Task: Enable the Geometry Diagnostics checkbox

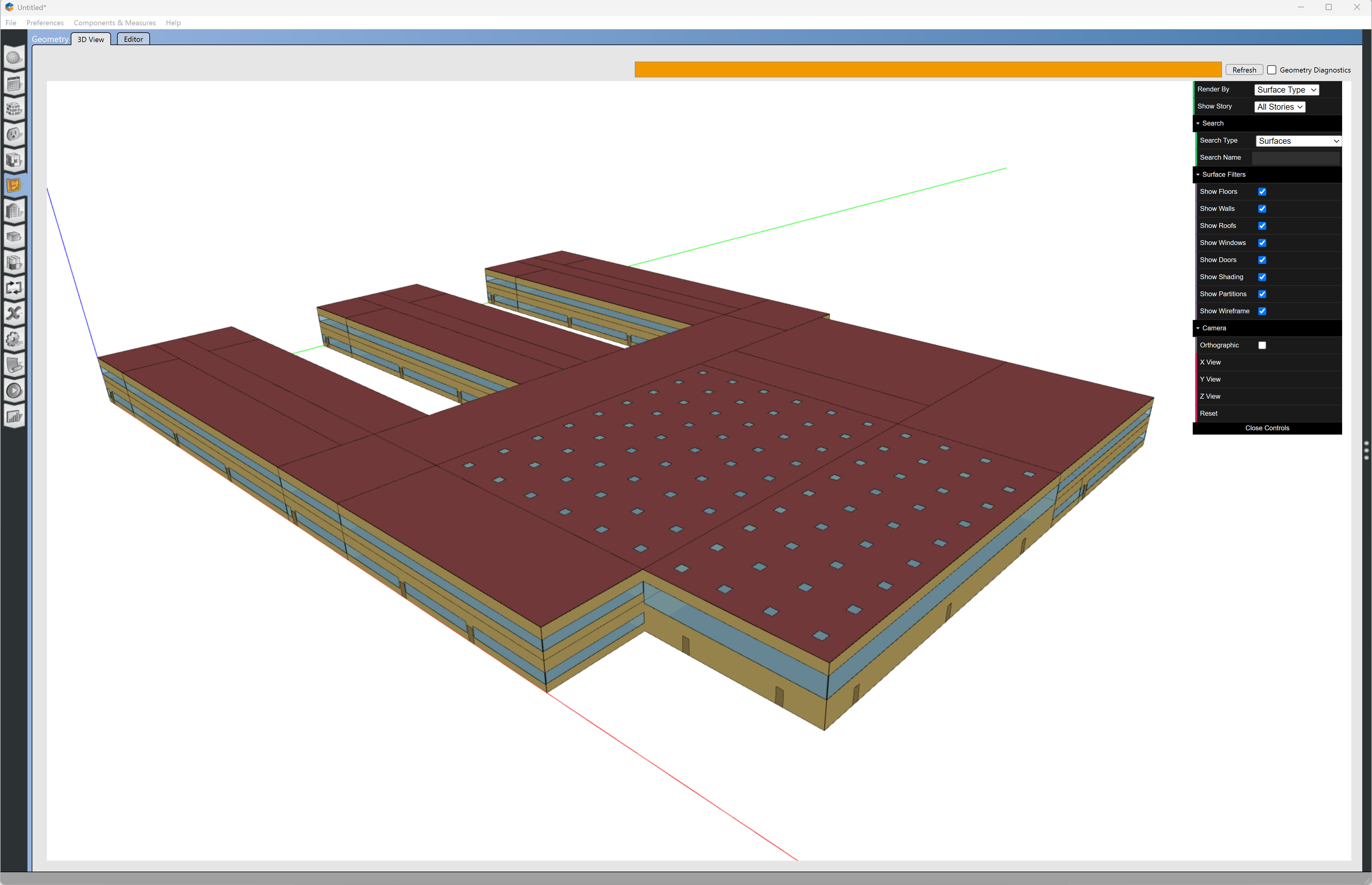Action: point(1271,70)
